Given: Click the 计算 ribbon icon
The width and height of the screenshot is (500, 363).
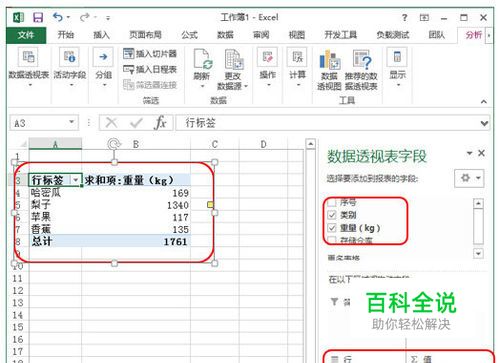Looking at the screenshot, I should 297,57.
